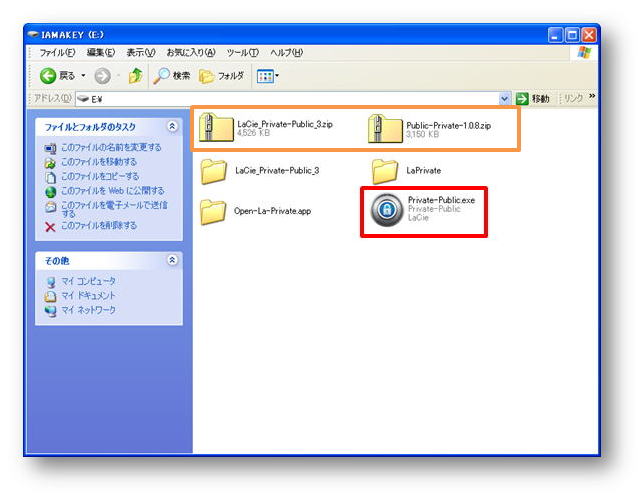Viewport: 644px width, 500px height.
Task: Minimize the IAMAKEY (E:) window
Action: pyautogui.click(x=555, y=35)
